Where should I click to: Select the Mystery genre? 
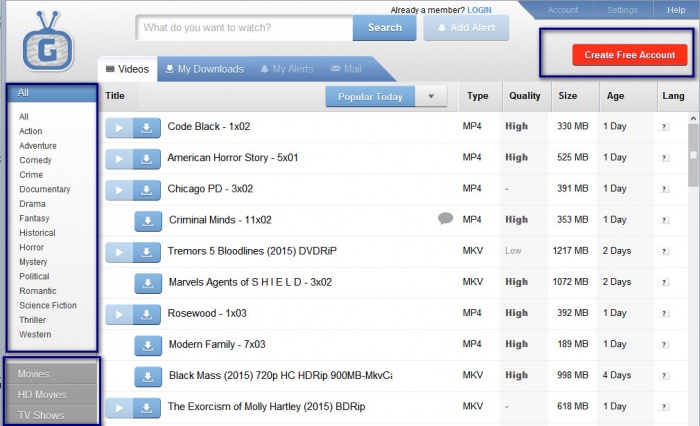[33, 262]
